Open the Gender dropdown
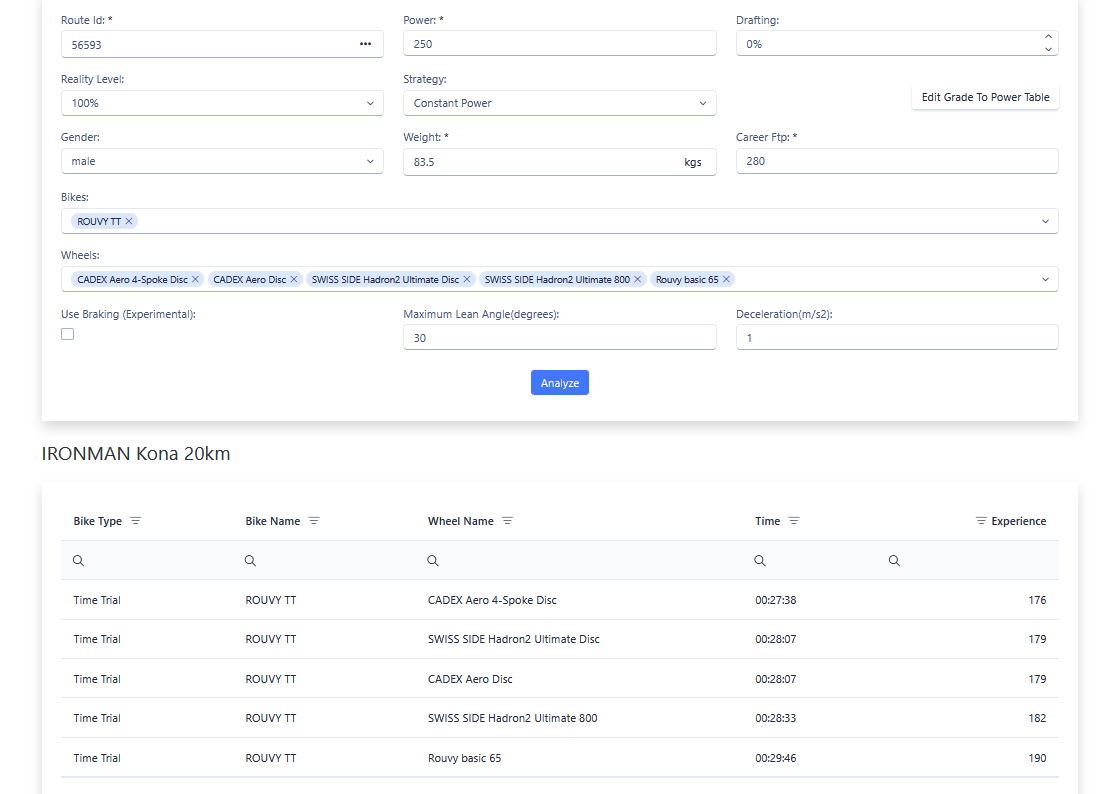The image size is (1105, 794). click(x=370, y=161)
